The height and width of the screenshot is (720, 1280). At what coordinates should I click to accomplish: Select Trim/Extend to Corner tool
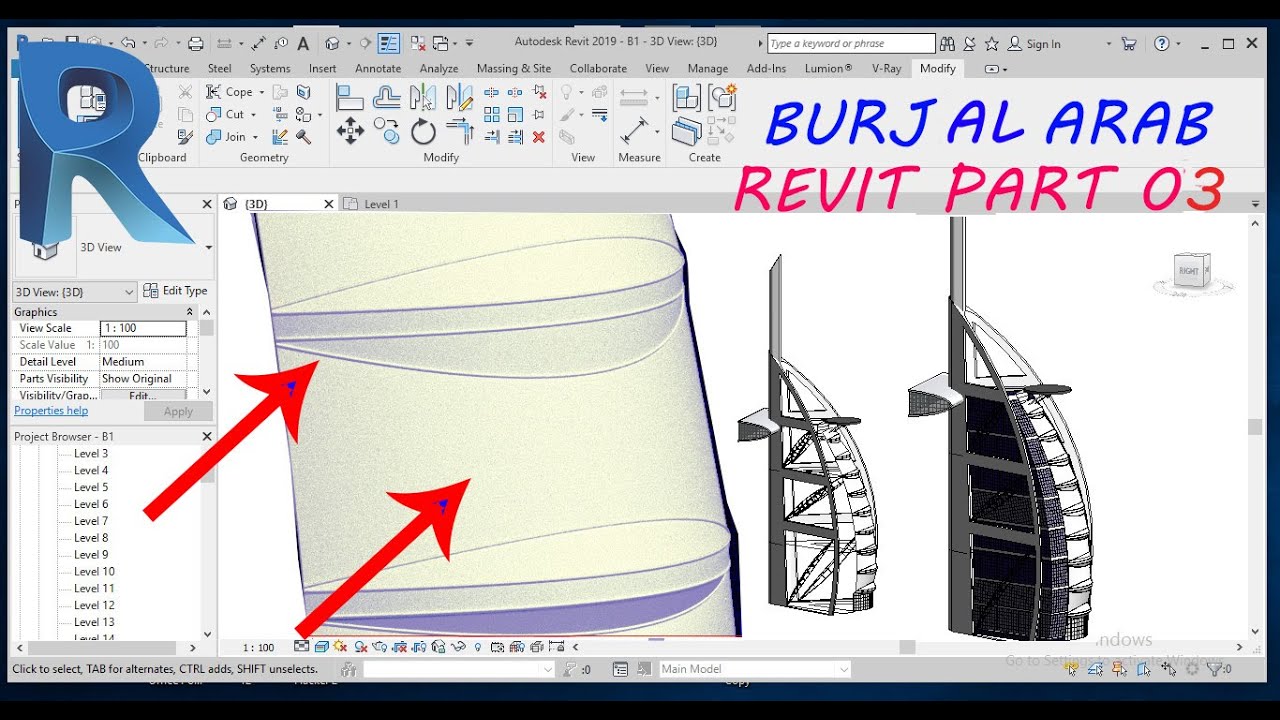click(460, 130)
